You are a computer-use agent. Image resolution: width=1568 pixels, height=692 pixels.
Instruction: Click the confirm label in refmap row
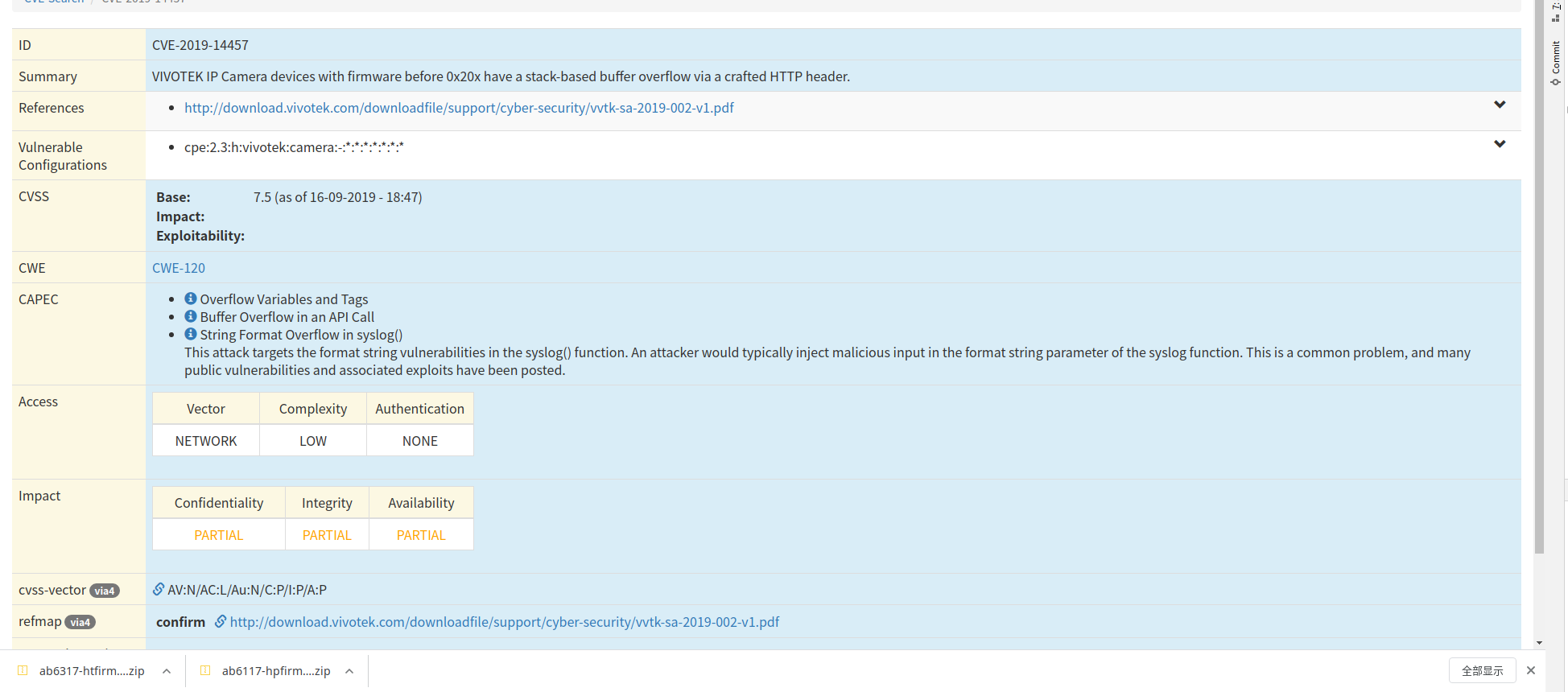pyautogui.click(x=180, y=622)
